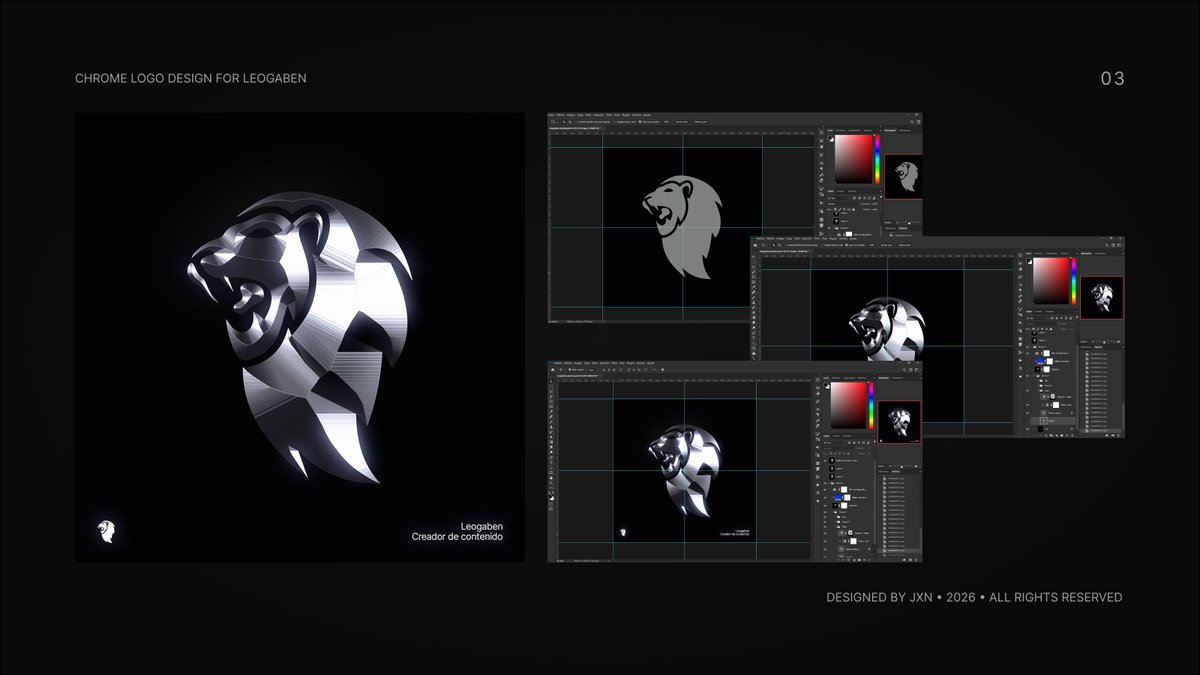Hide the topmost layer using its eye toggle
The width and height of the screenshot is (1200, 675).
coord(825,461)
